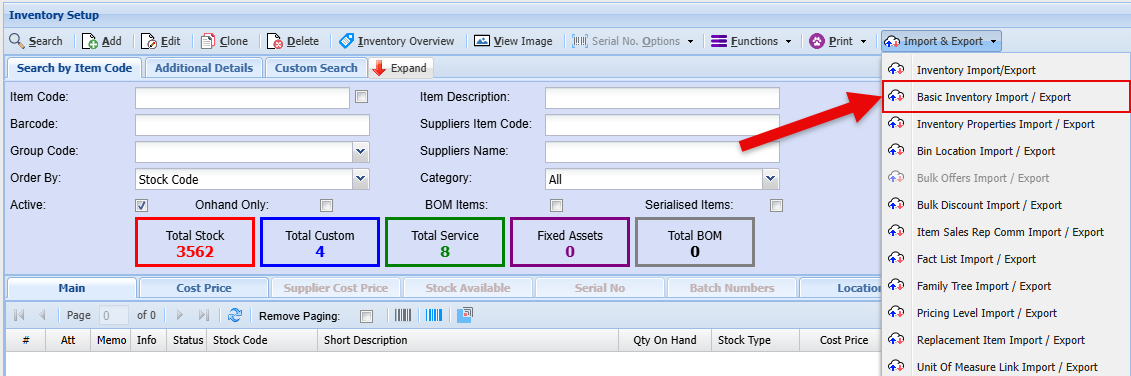Click the Add item toolbar button

click(102, 41)
